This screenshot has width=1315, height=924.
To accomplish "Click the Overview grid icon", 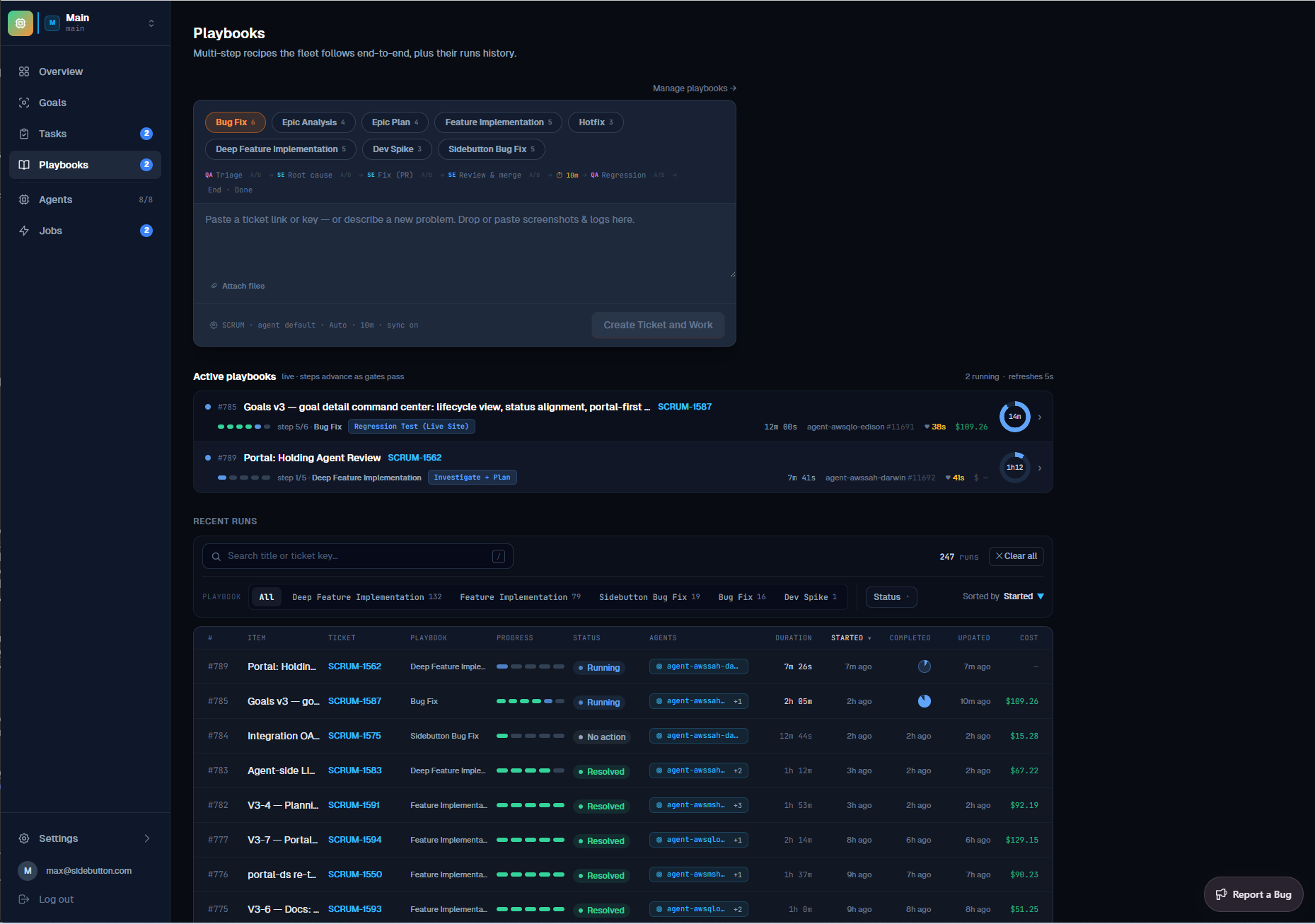I will pos(24,71).
